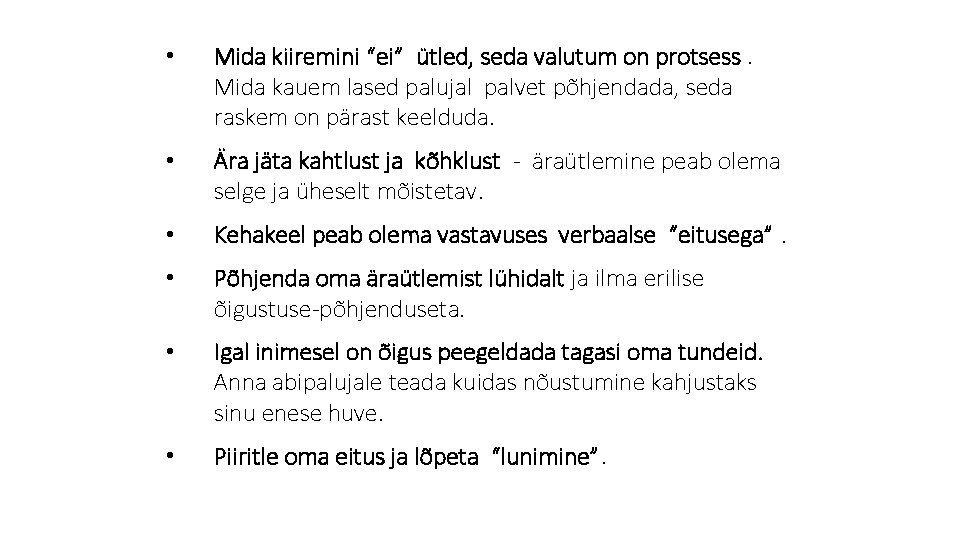Click the last bullet point marker

pyautogui.click(x=171, y=456)
